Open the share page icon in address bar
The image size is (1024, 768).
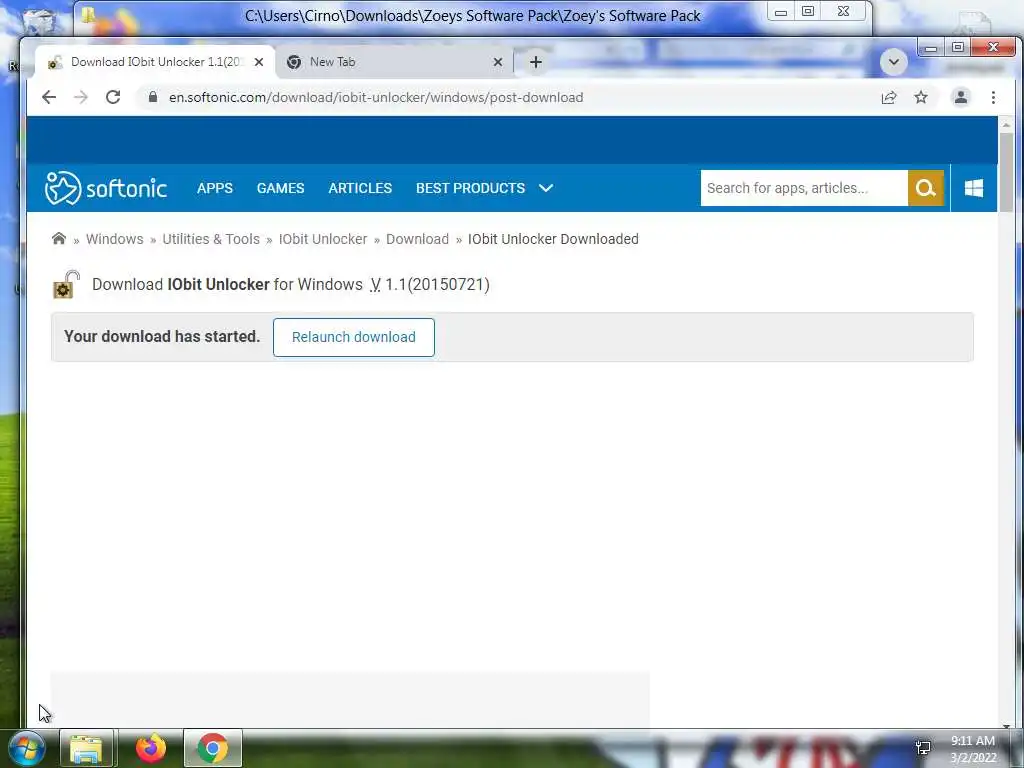click(x=889, y=97)
